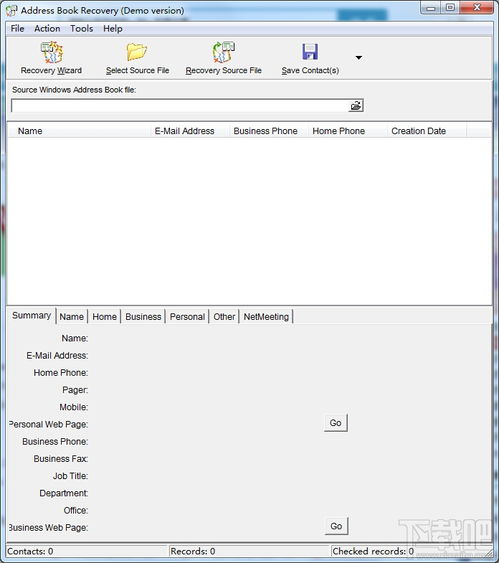Viewport: 499px width, 563px height.
Task: Click Go next to Personal Web Page
Action: tap(336, 423)
